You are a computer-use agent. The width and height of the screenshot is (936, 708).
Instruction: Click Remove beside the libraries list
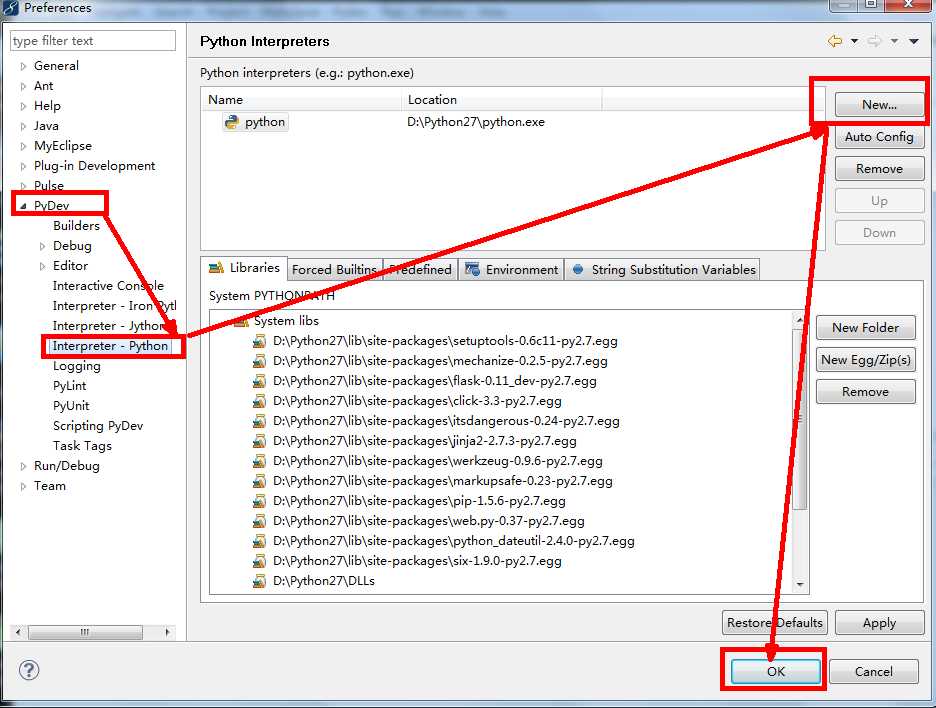[x=866, y=392]
